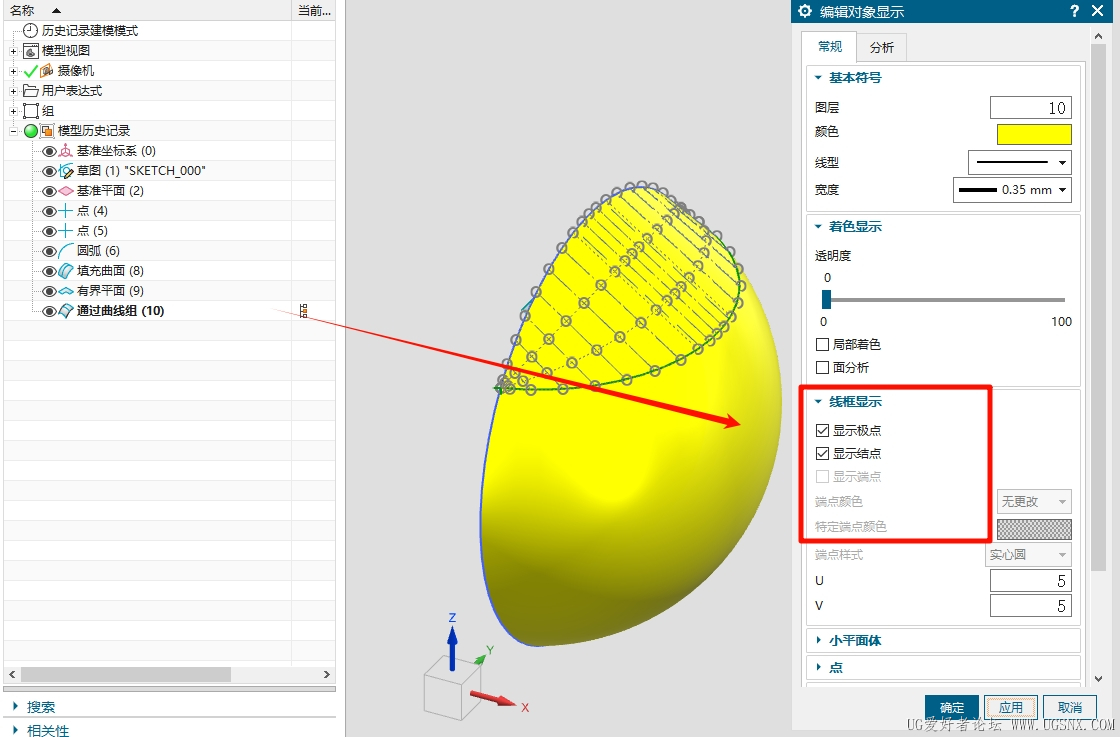1120x737 pixels.
Task: Click the tree scrollbar right arrow
Action: click(x=326, y=674)
